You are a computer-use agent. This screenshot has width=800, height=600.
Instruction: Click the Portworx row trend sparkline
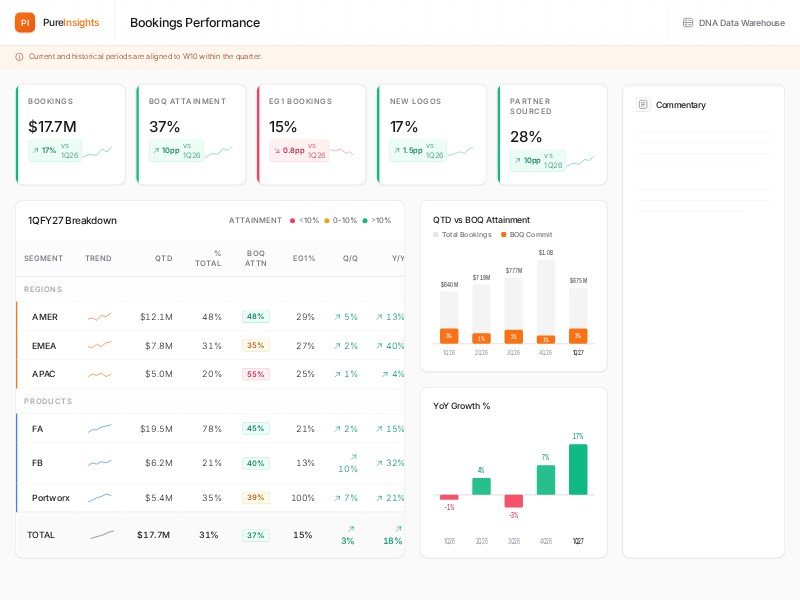pyautogui.click(x=99, y=498)
